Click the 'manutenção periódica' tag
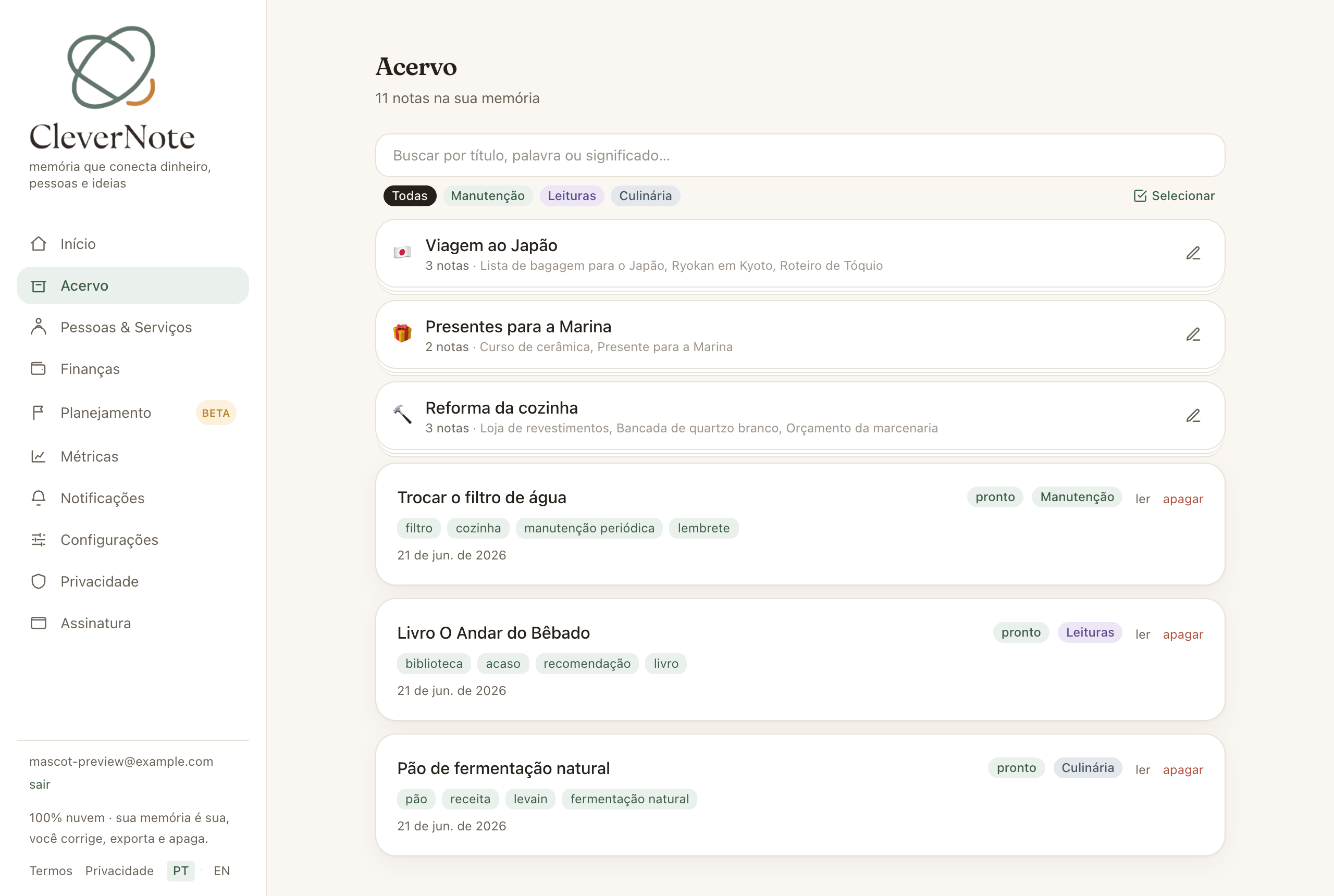1334x896 pixels. (589, 529)
